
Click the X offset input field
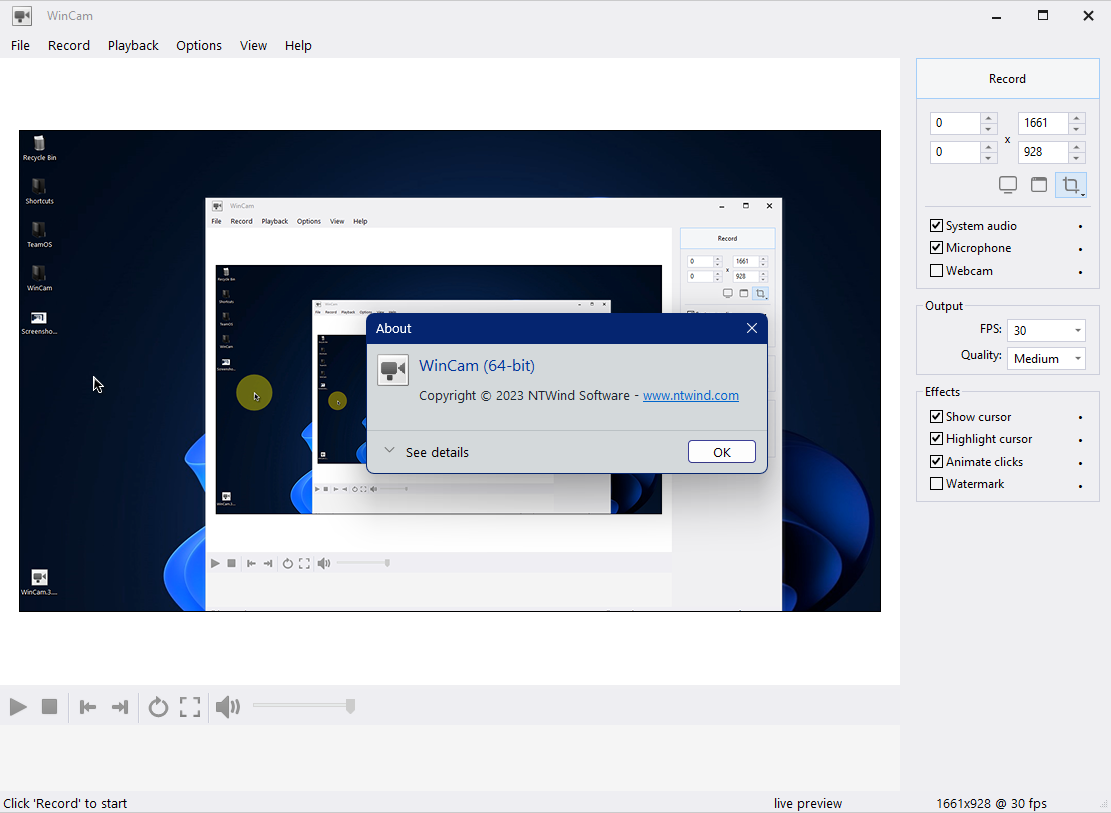[x=955, y=123]
